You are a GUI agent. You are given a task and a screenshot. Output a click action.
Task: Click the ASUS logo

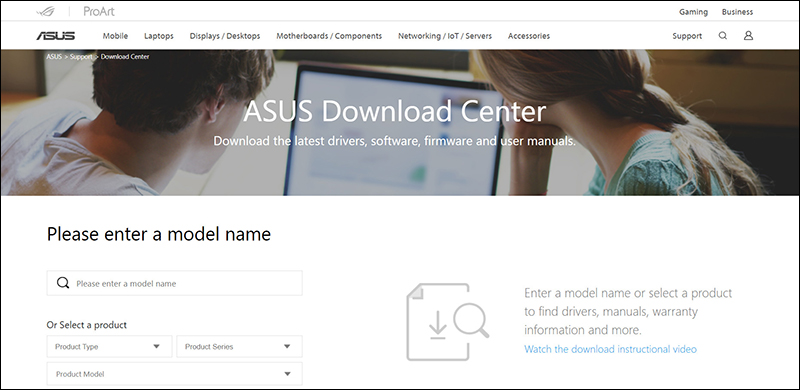[56, 36]
